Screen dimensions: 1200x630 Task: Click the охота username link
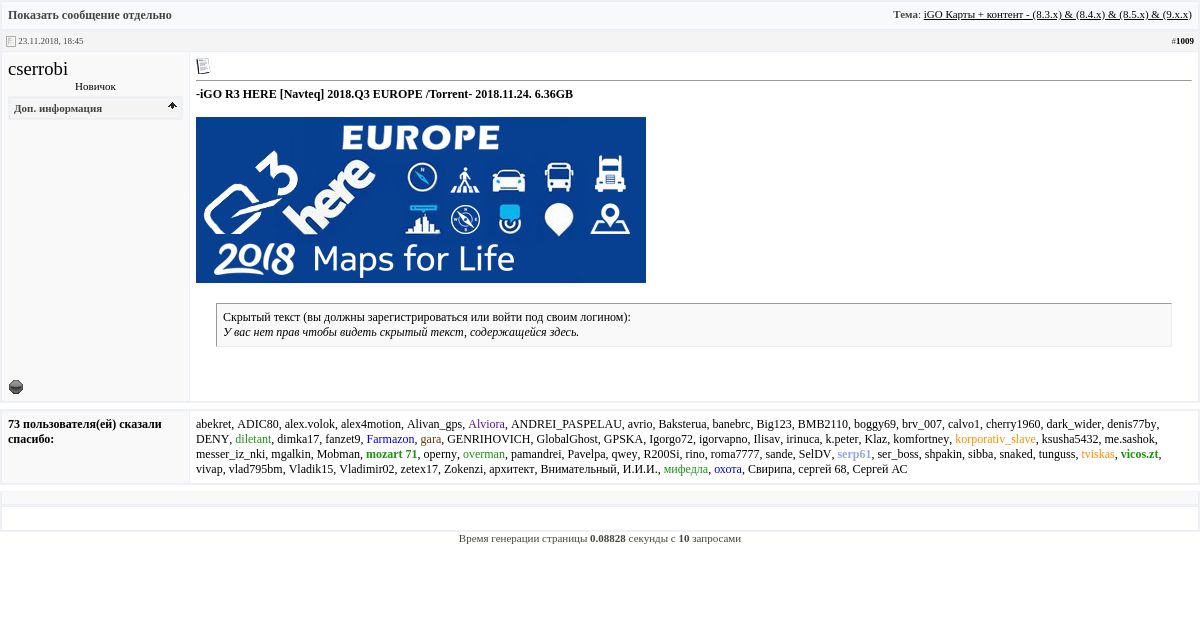point(728,469)
